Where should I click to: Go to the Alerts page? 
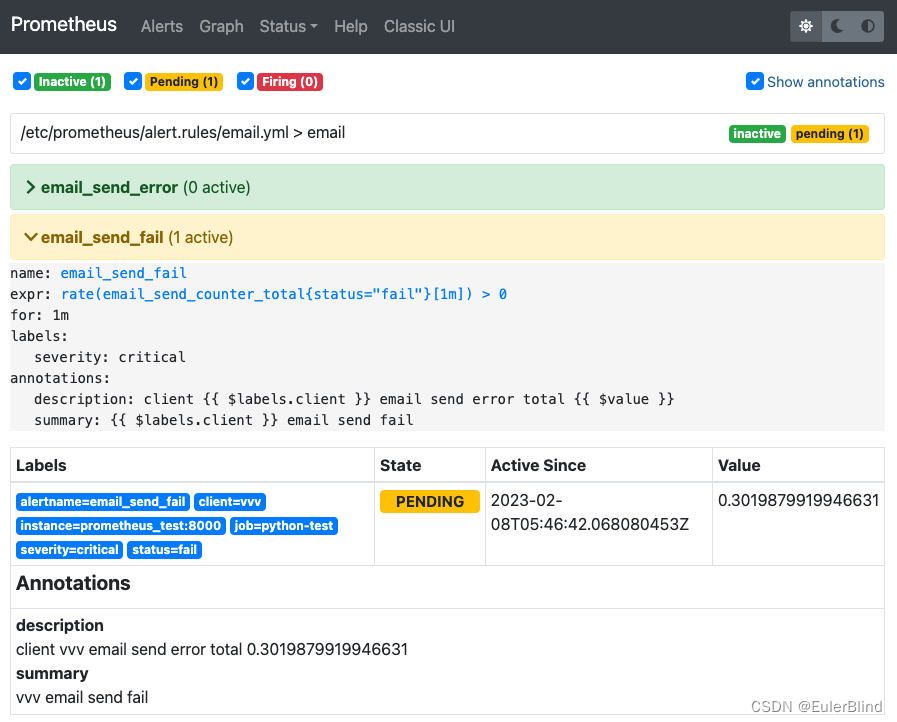click(x=162, y=26)
